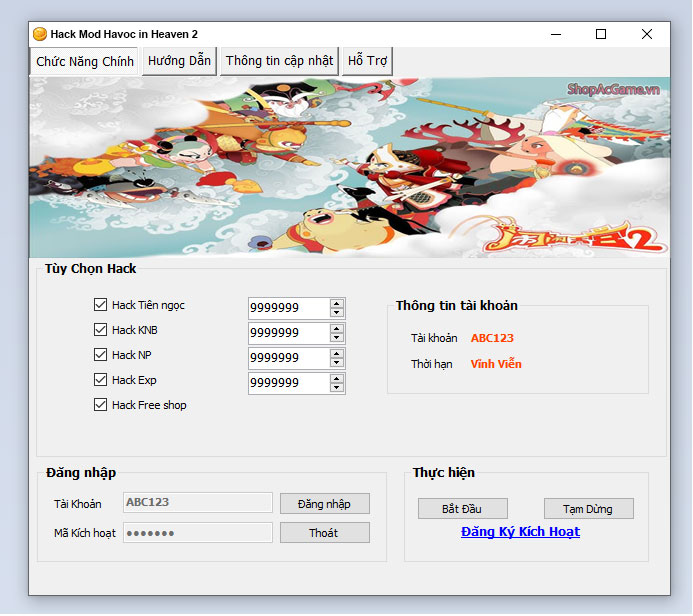Image resolution: width=693 pixels, height=616 pixels.
Task: Decrease Hack NP value with down arrow
Action: click(x=337, y=363)
